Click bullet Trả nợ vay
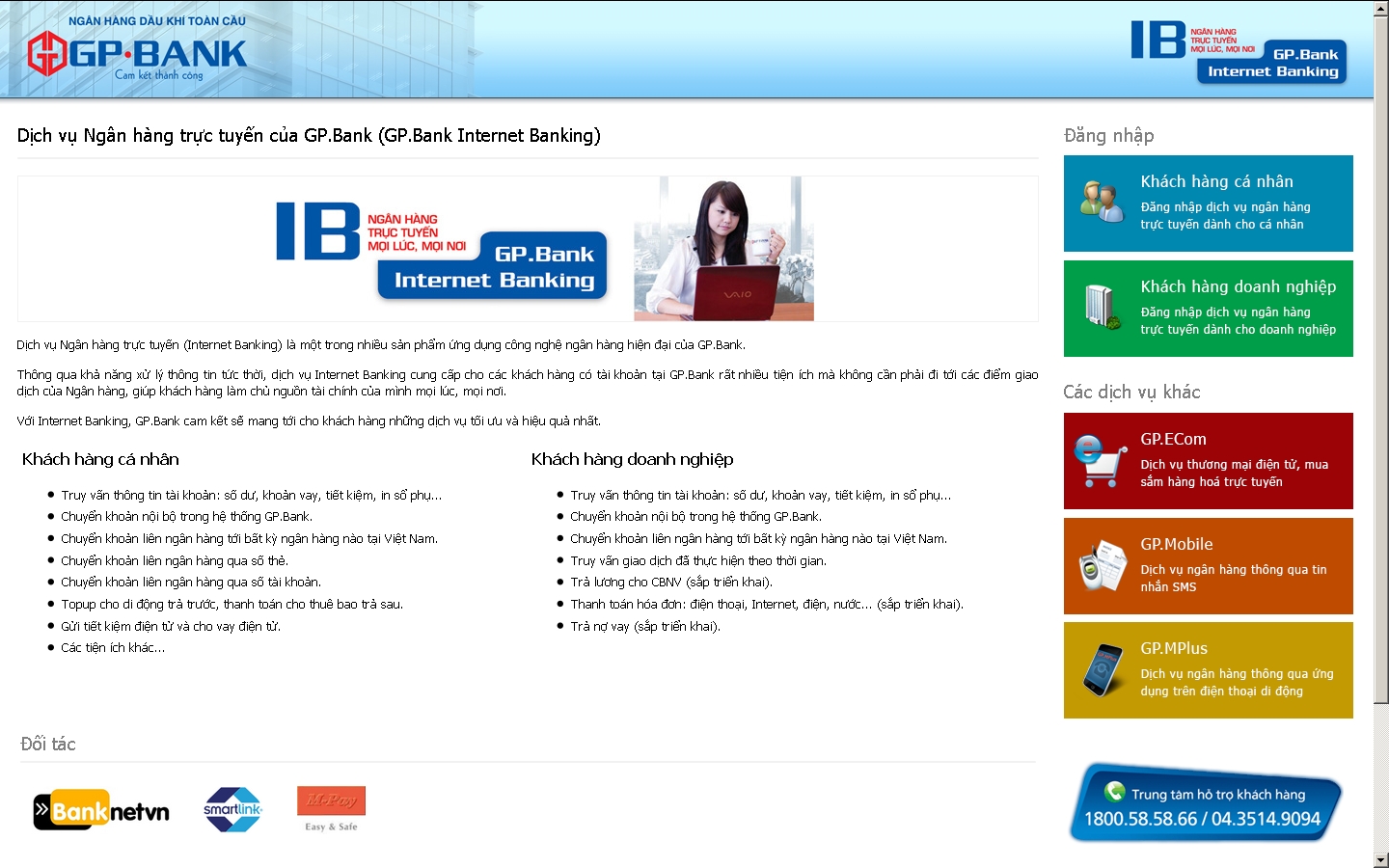1389x868 pixels. (645, 626)
